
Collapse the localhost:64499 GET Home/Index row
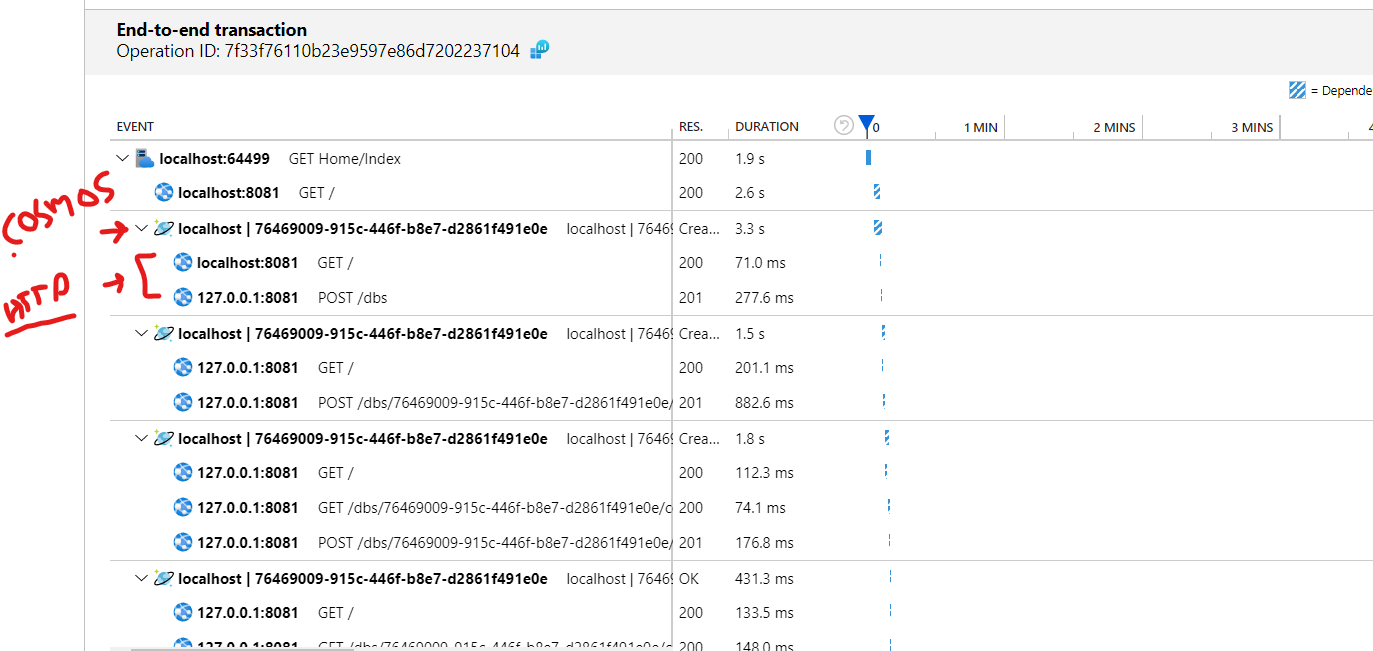(122, 157)
